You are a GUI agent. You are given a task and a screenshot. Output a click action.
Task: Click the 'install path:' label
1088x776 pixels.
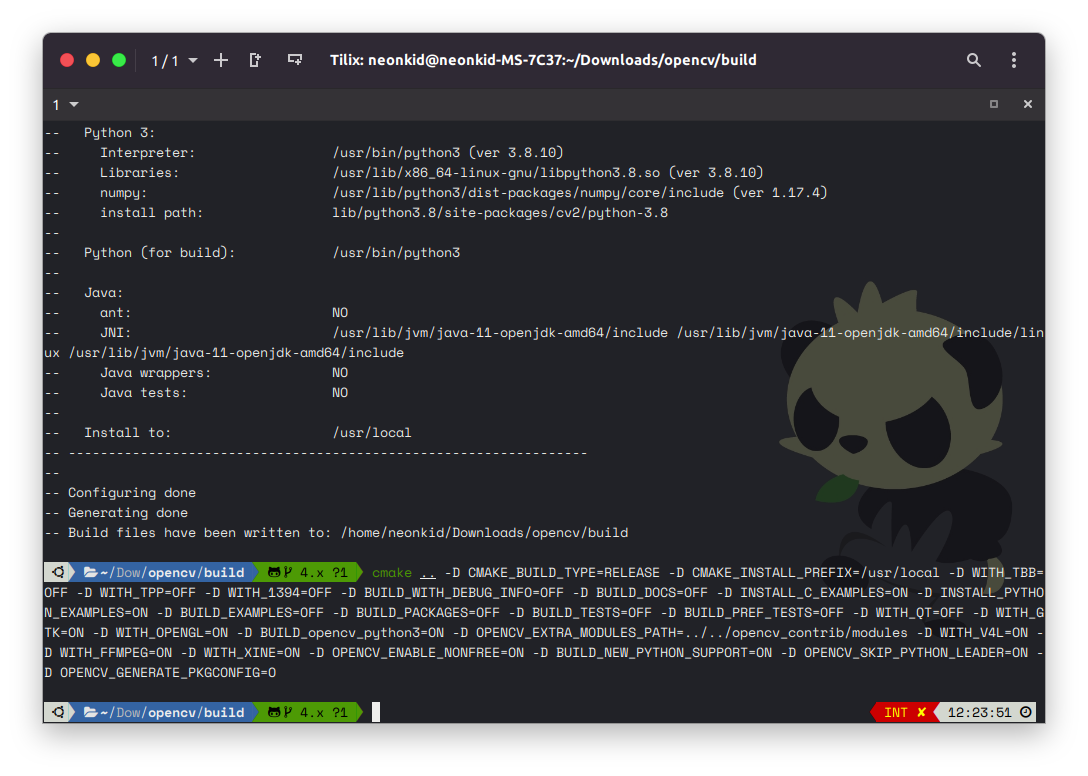tap(151, 213)
